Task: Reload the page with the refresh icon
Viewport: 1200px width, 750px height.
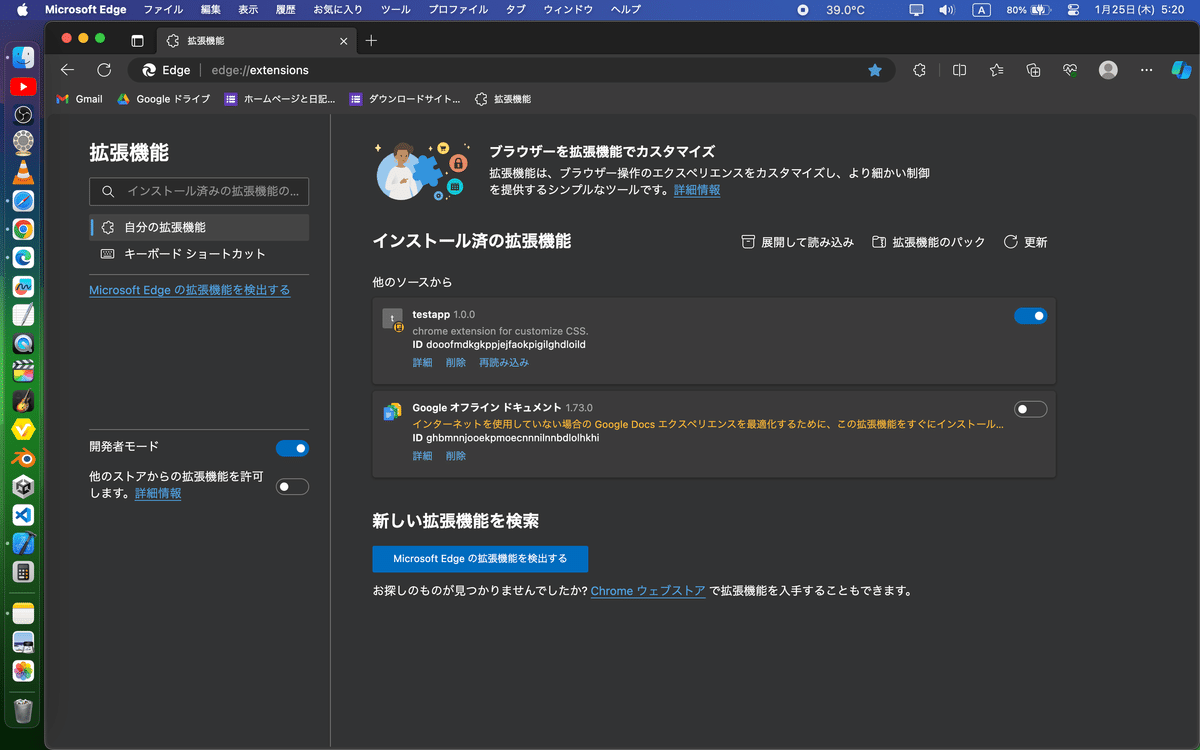Action: click(104, 70)
